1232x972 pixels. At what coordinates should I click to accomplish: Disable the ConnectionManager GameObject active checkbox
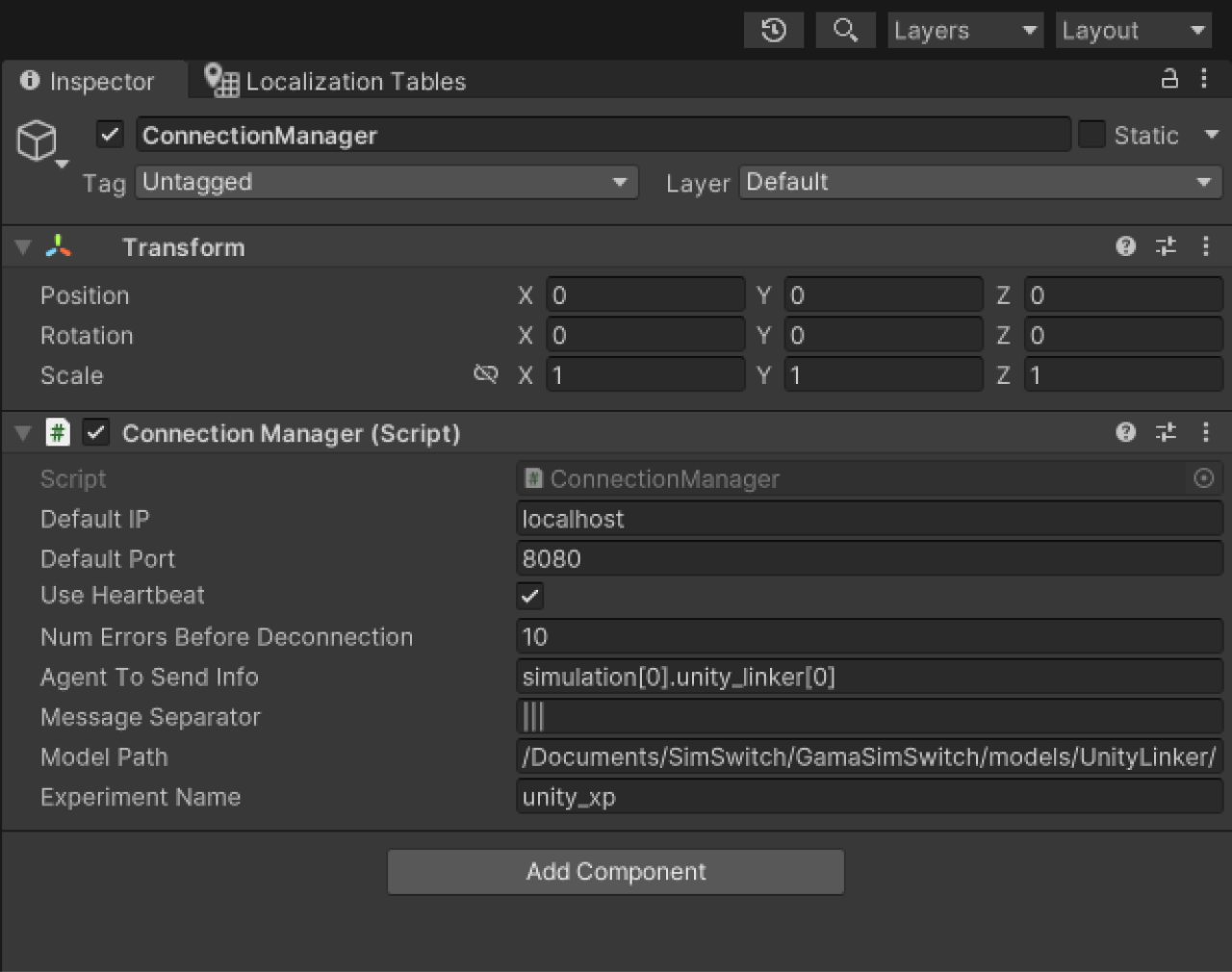109,134
